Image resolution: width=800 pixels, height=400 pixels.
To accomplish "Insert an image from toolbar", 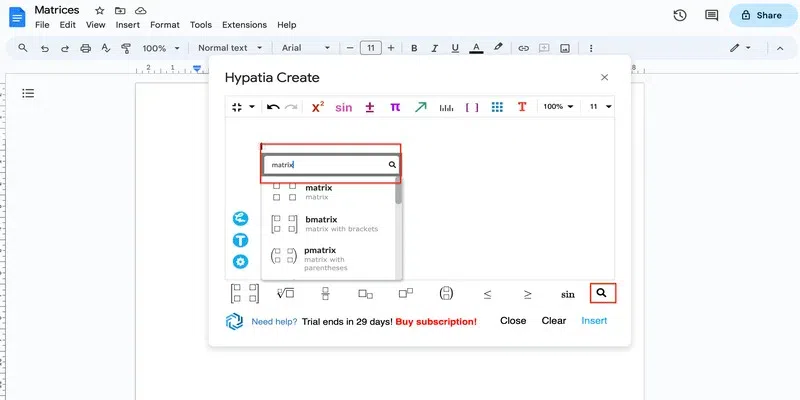I will (x=565, y=48).
